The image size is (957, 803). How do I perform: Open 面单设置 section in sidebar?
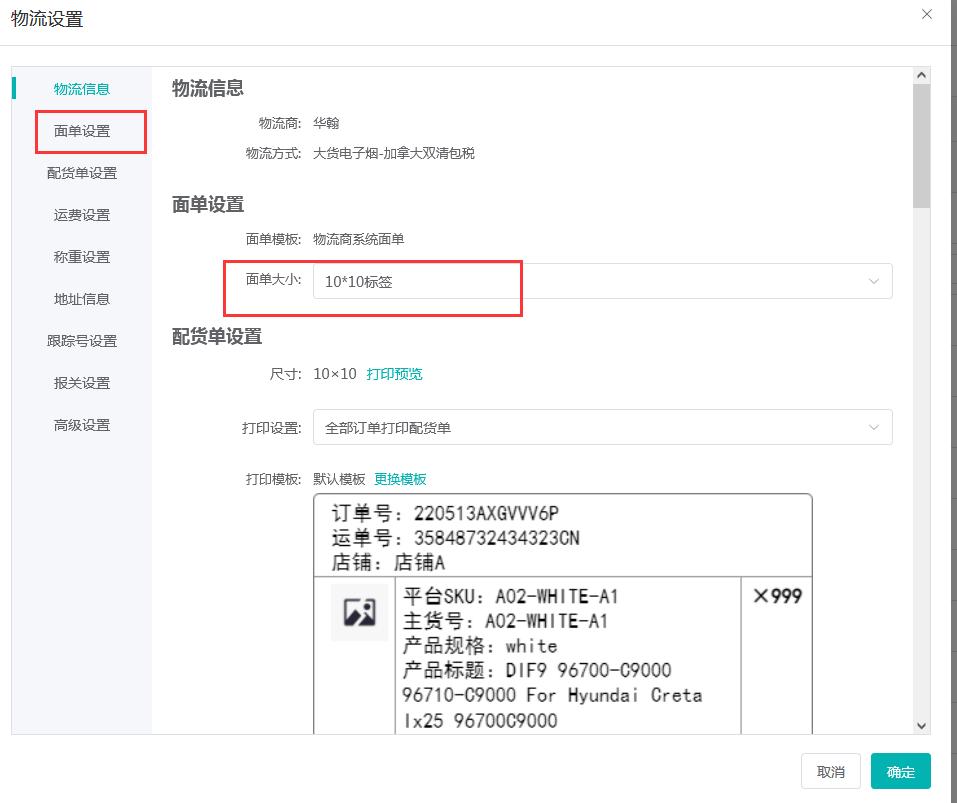82,131
